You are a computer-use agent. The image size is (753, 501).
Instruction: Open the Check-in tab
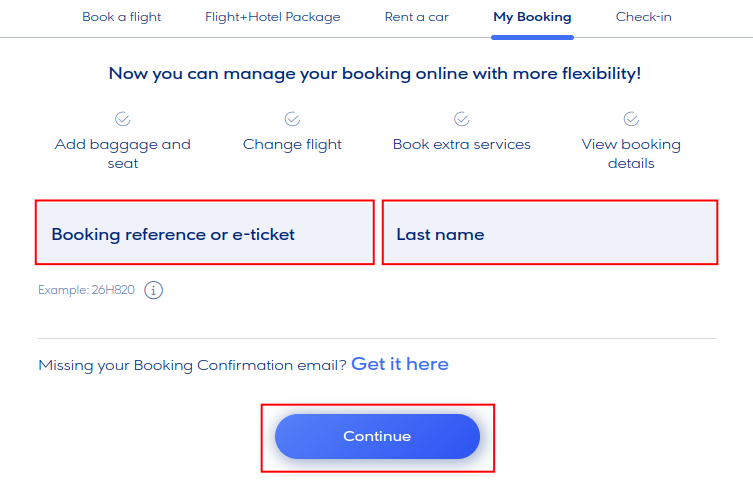click(643, 17)
